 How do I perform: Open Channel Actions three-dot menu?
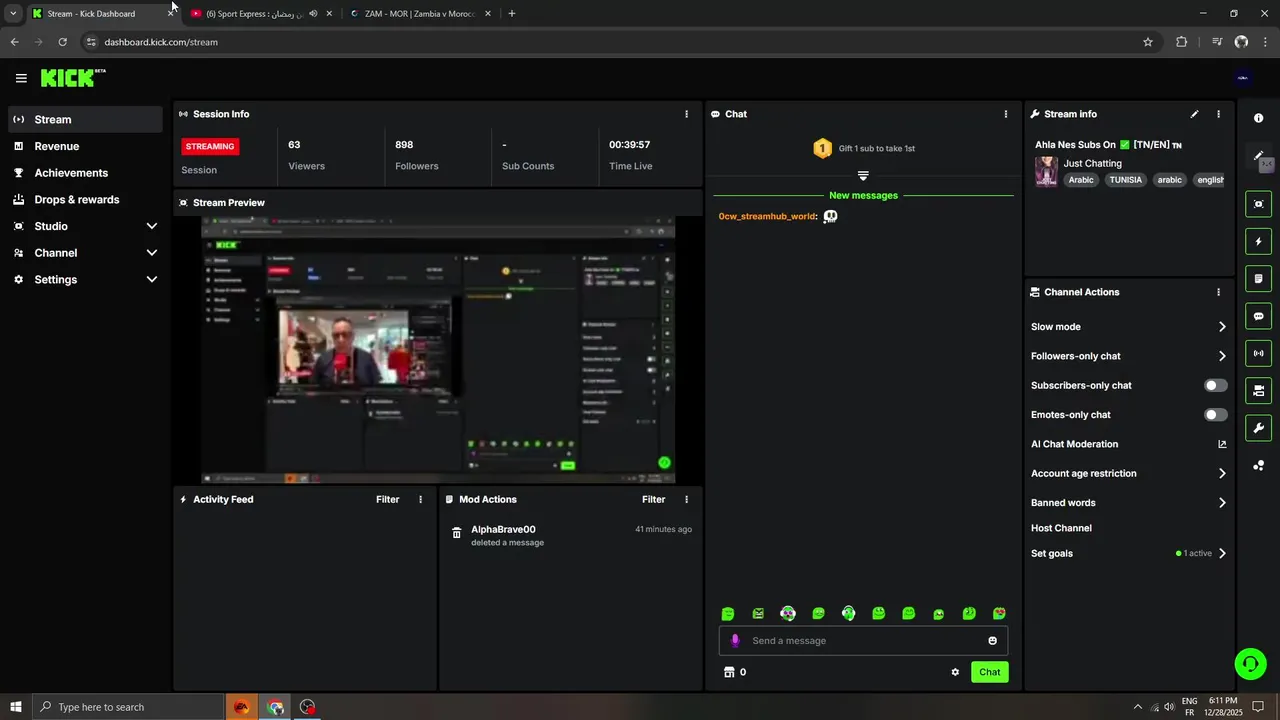point(1218,292)
